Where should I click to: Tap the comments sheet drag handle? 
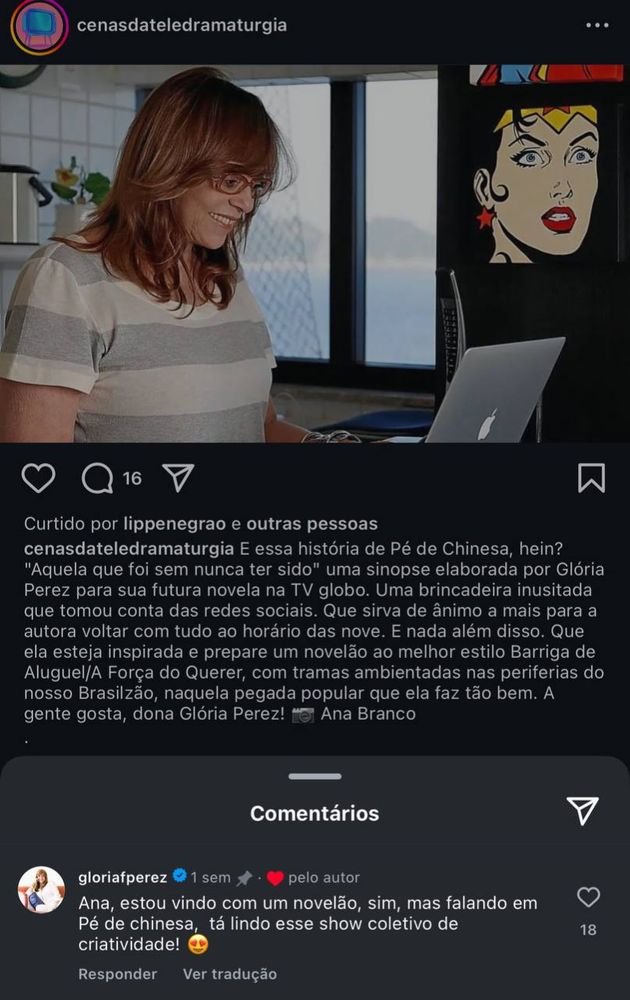(314, 776)
